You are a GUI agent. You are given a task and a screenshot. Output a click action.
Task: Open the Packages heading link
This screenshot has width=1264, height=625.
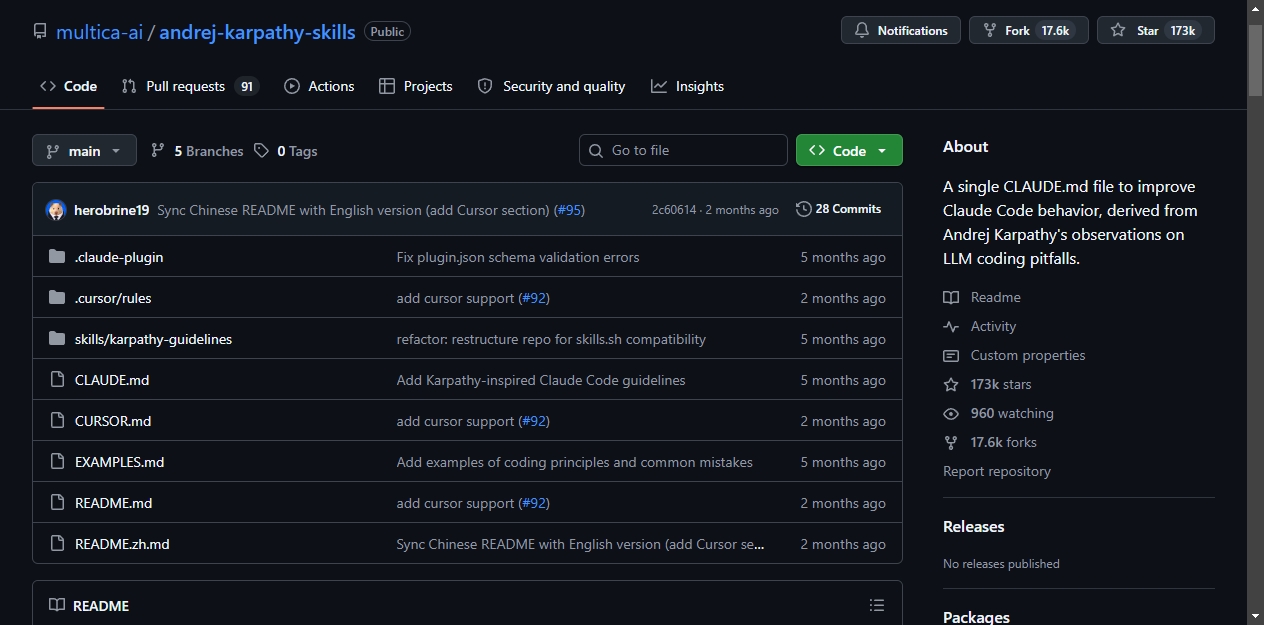976,617
